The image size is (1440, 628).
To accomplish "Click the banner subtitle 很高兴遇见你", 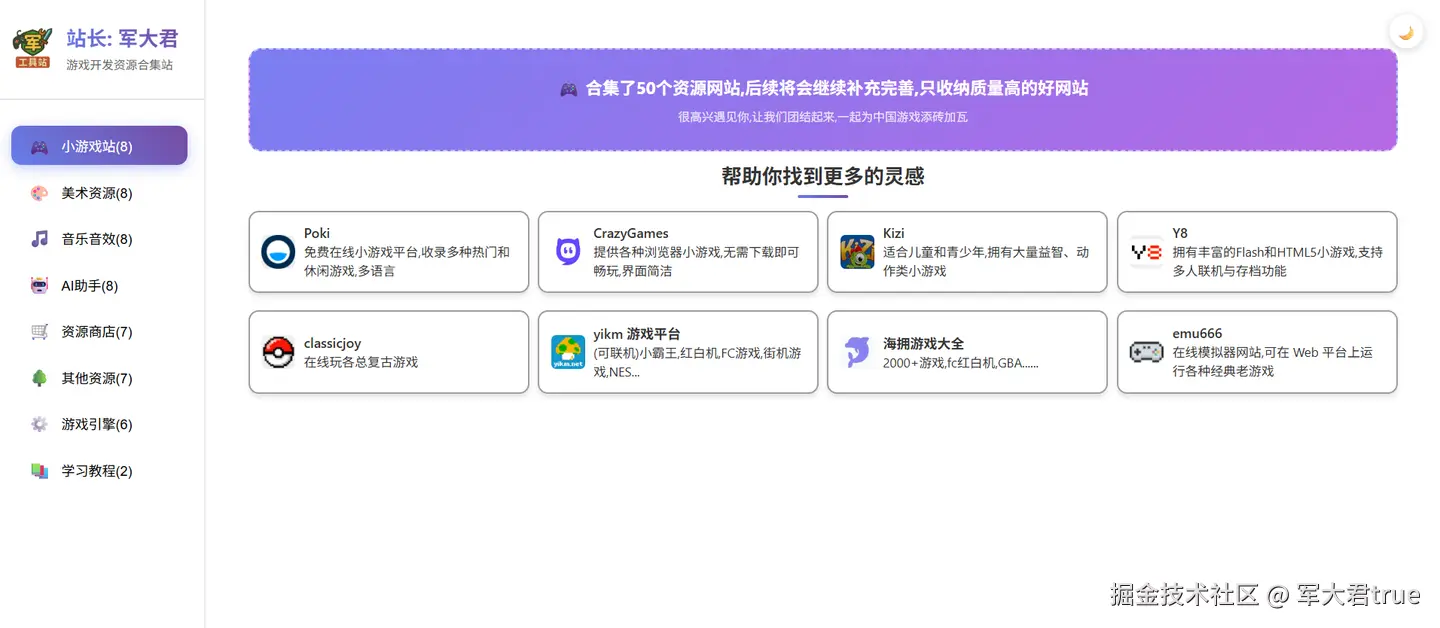I will (x=823, y=117).
